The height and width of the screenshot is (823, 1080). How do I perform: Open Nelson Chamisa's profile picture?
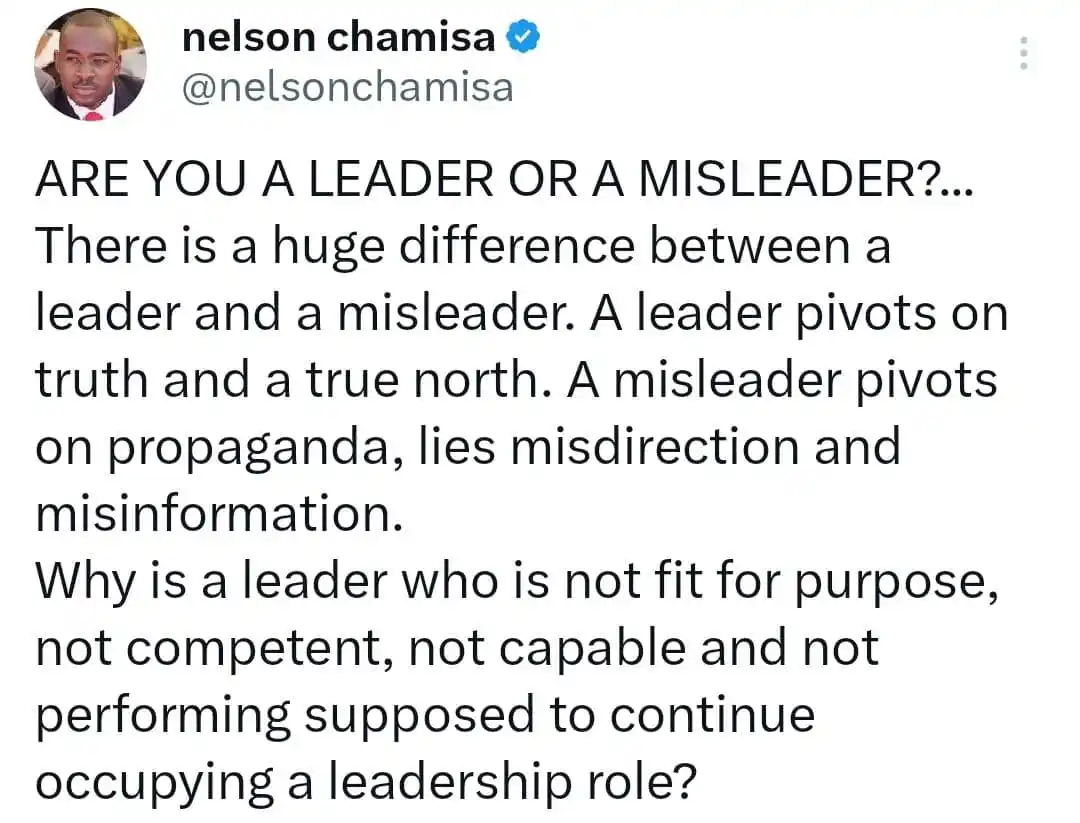(x=90, y=65)
